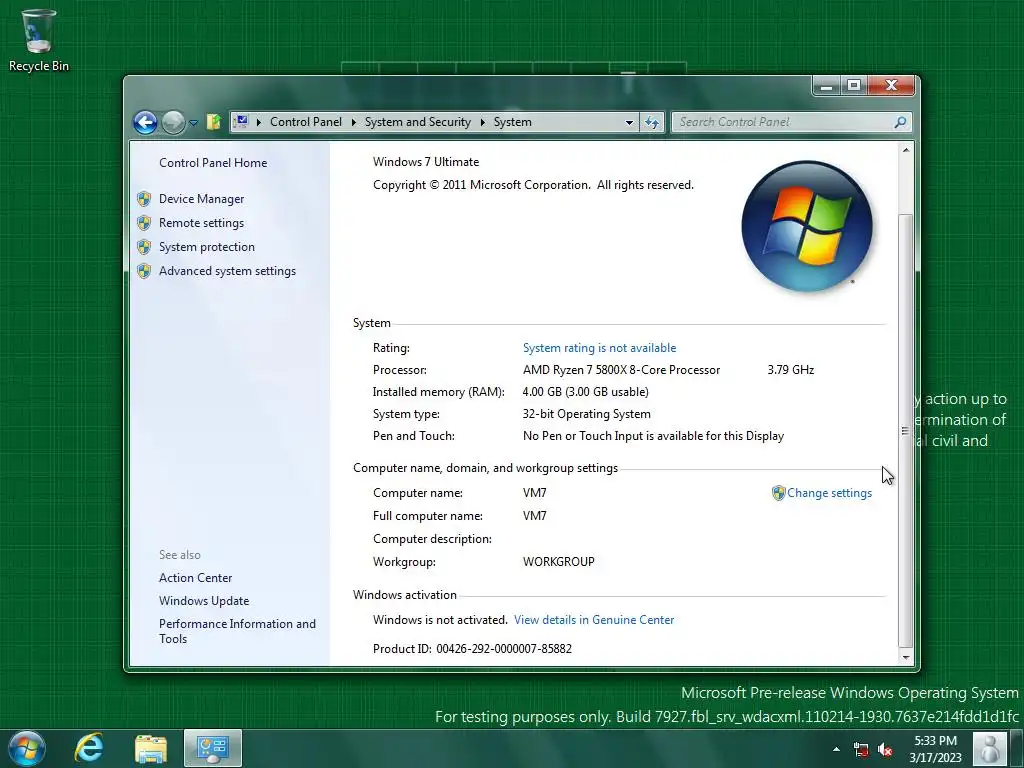Select the AMD Ryzen 7 5800X processor text
This screenshot has height=768, width=1024.
(621, 370)
